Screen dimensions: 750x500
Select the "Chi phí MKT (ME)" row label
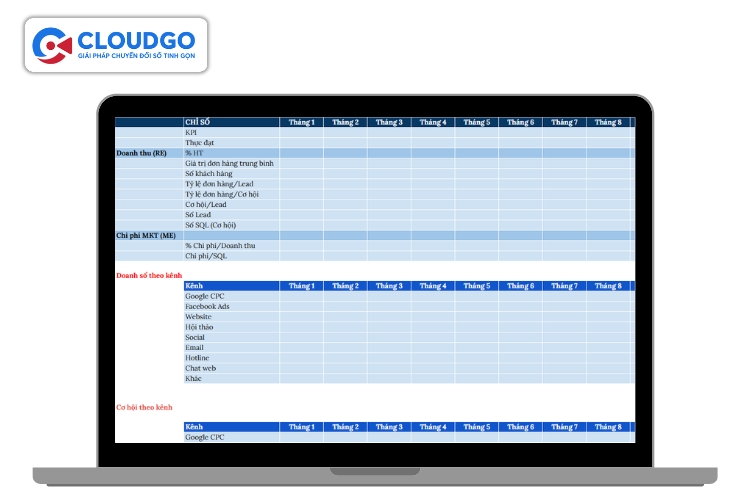coord(146,235)
